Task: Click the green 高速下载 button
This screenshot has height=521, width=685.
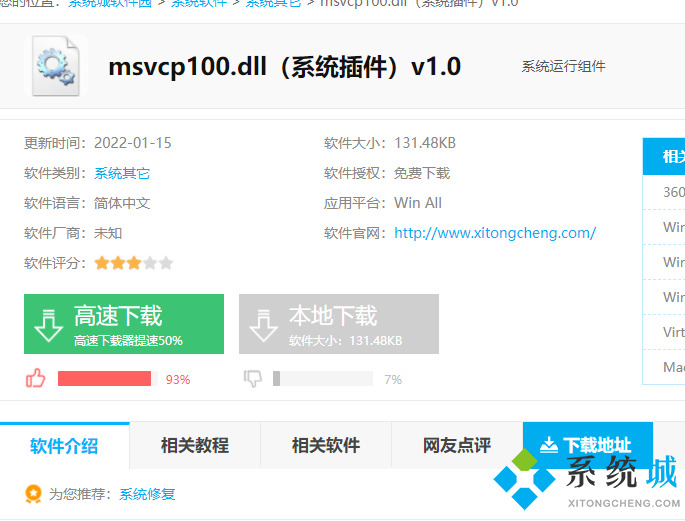Action: click(x=124, y=324)
